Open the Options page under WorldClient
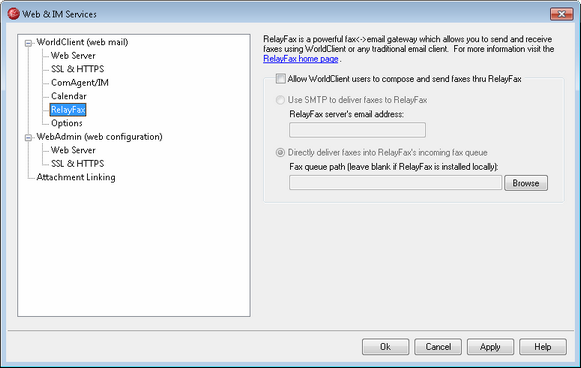581x368 pixels. [67, 123]
